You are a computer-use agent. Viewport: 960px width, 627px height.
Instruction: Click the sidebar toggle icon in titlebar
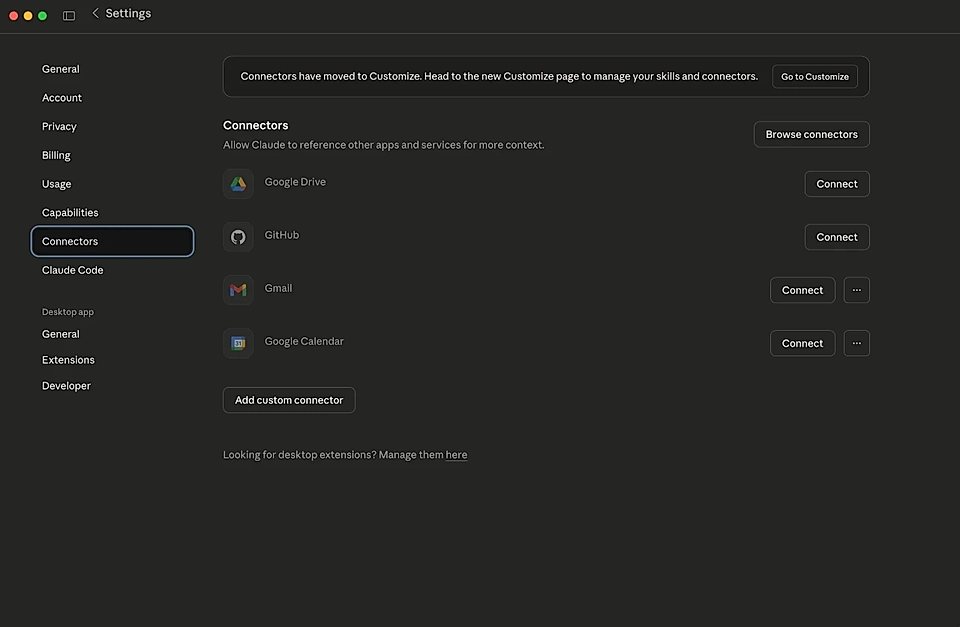(68, 15)
